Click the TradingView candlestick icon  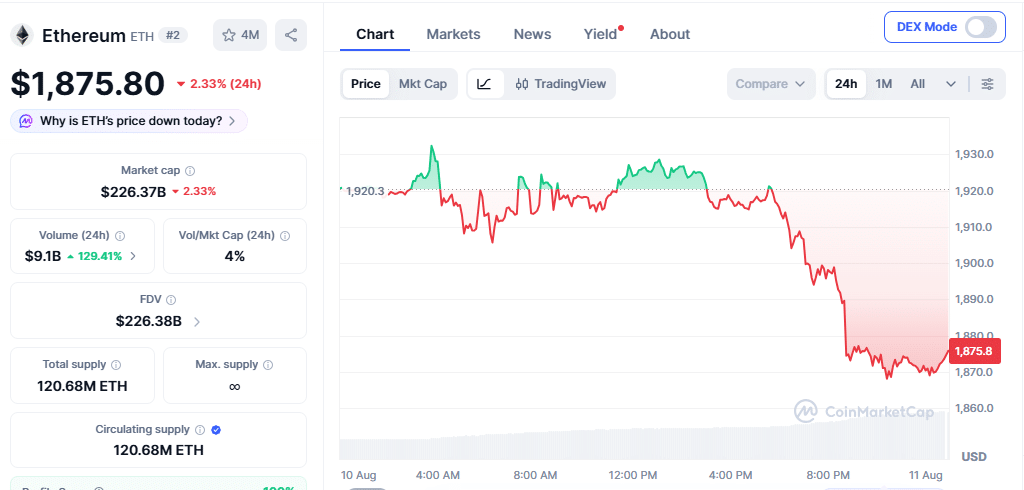click(x=522, y=84)
